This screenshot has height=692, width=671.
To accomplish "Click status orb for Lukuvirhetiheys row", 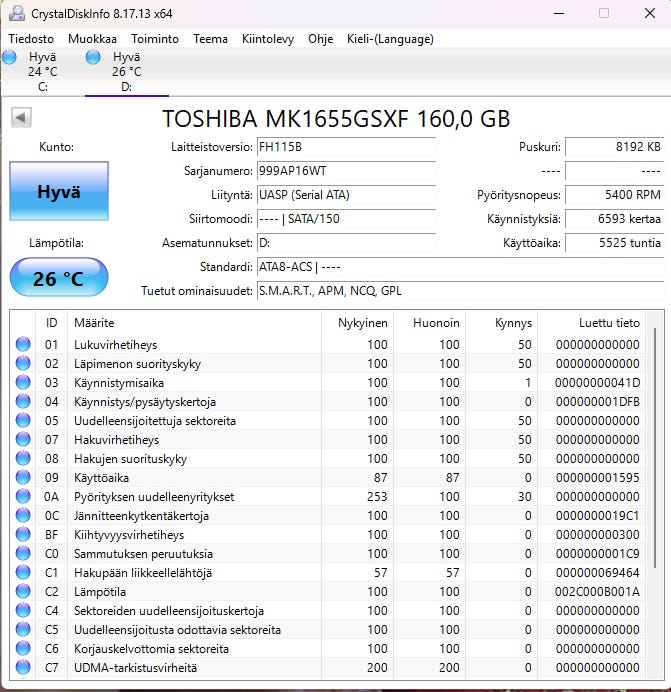I will (23, 345).
